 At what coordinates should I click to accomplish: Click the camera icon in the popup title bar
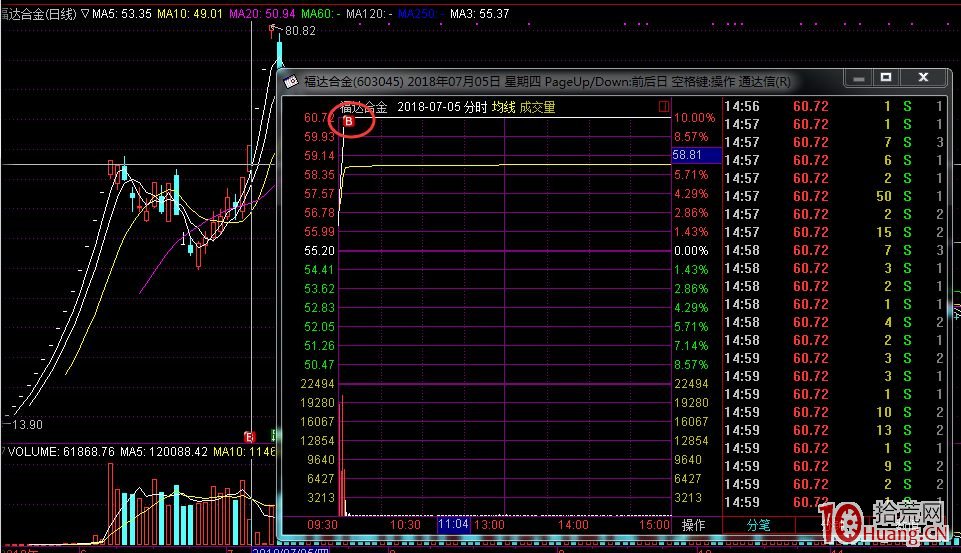click(x=291, y=81)
